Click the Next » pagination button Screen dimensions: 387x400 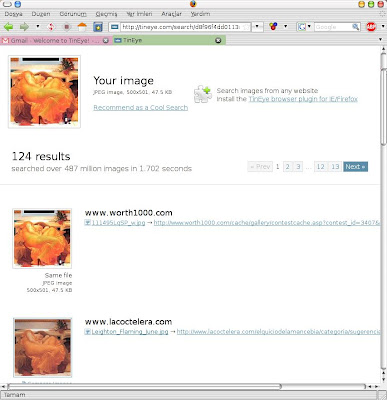[356, 167]
